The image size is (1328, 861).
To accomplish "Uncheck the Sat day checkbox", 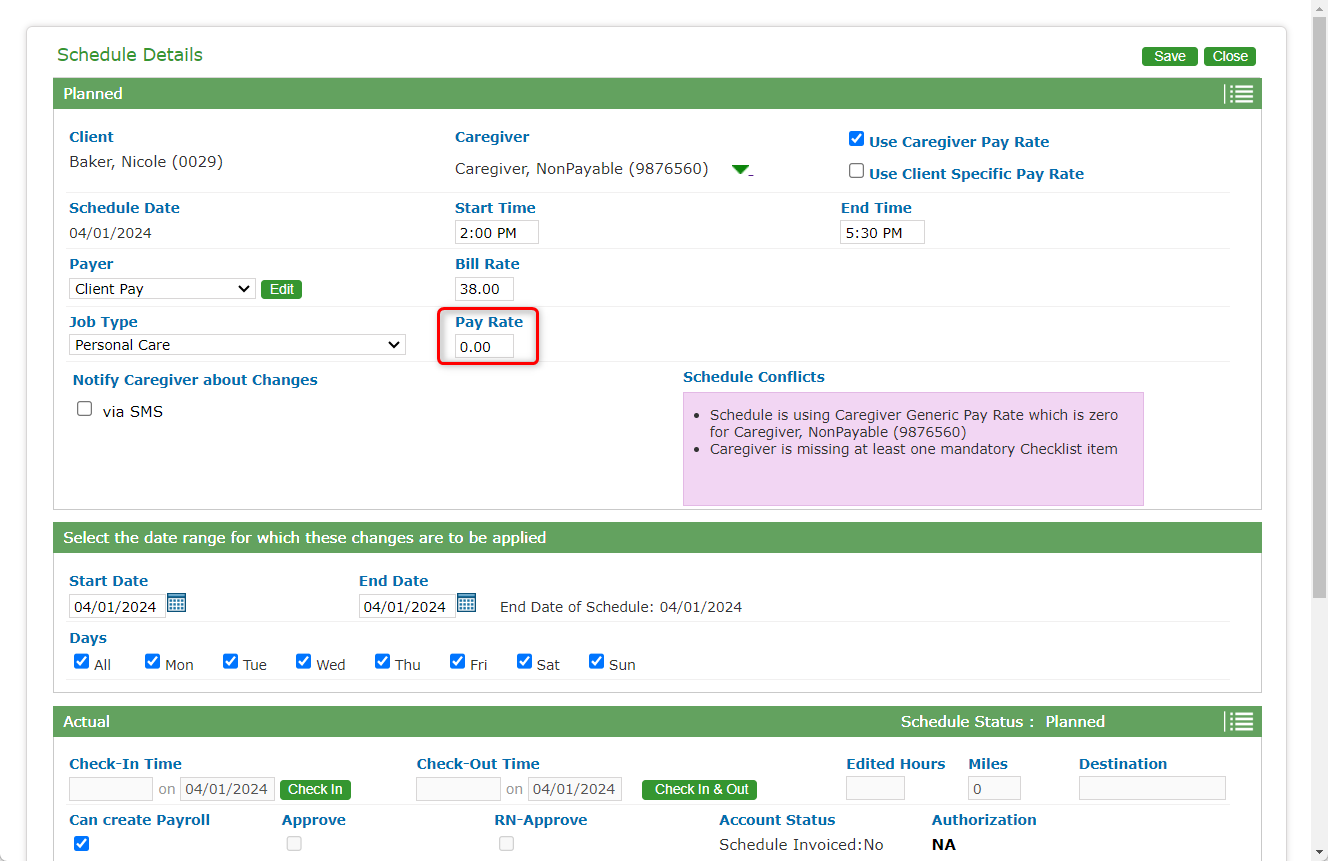I will (525, 661).
